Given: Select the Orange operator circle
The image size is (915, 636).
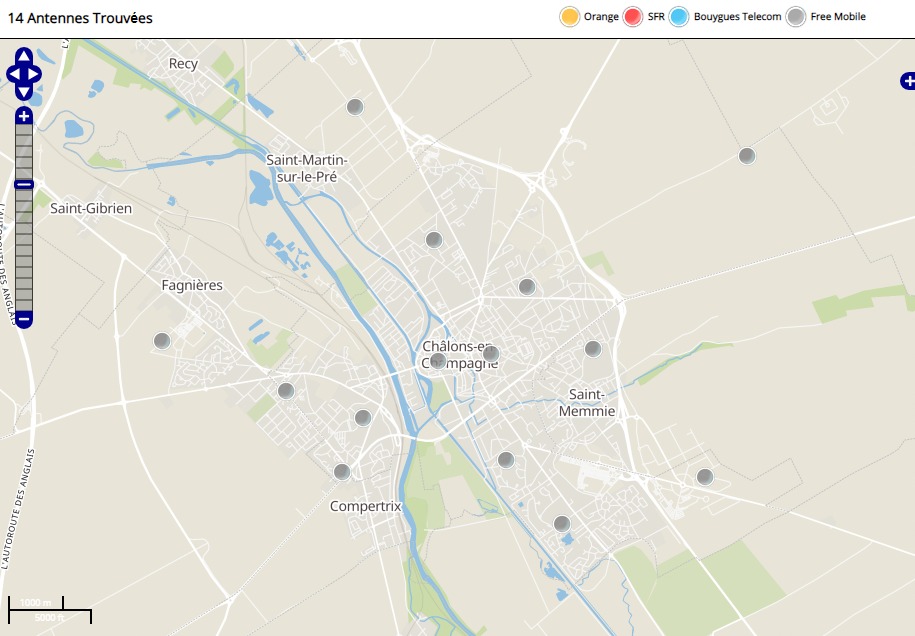Looking at the screenshot, I should 570,17.
